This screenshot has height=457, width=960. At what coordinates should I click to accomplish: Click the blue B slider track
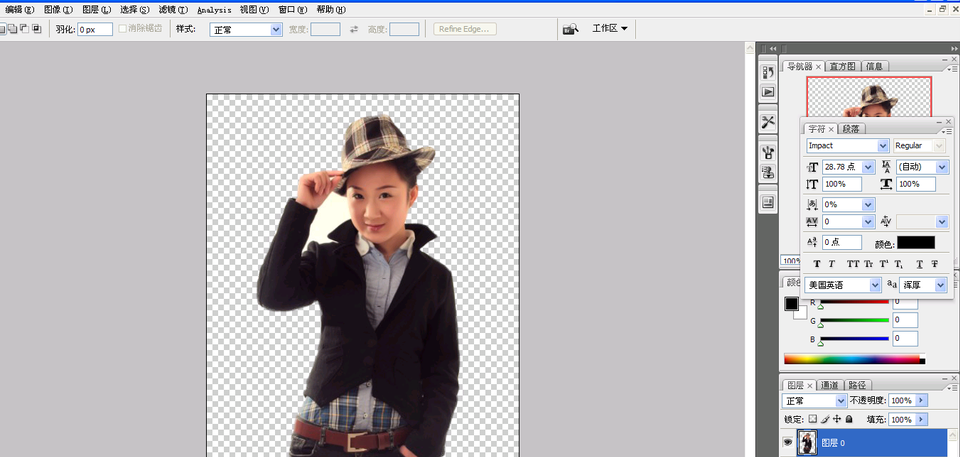854,339
